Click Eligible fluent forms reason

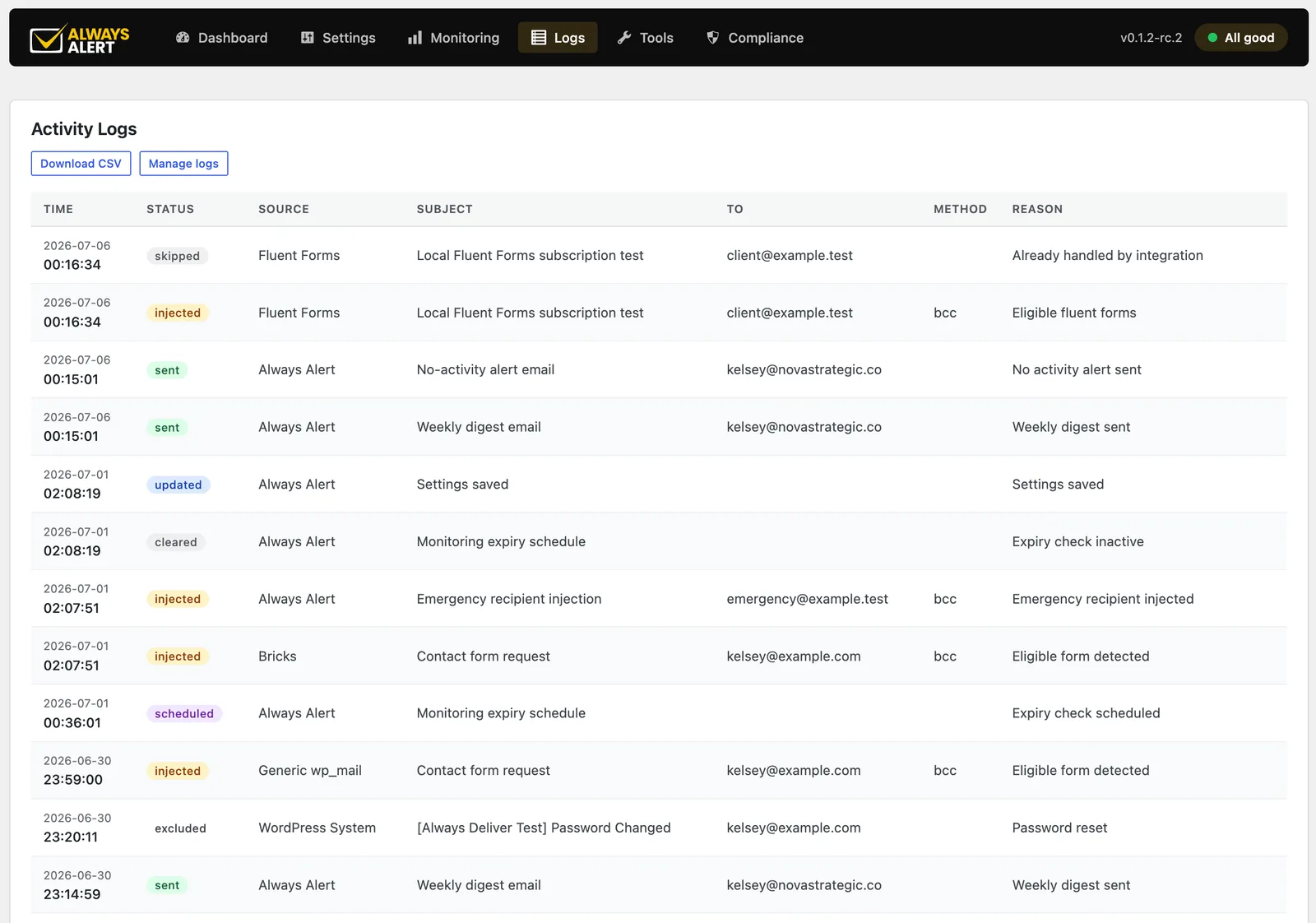click(x=1073, y=313)
